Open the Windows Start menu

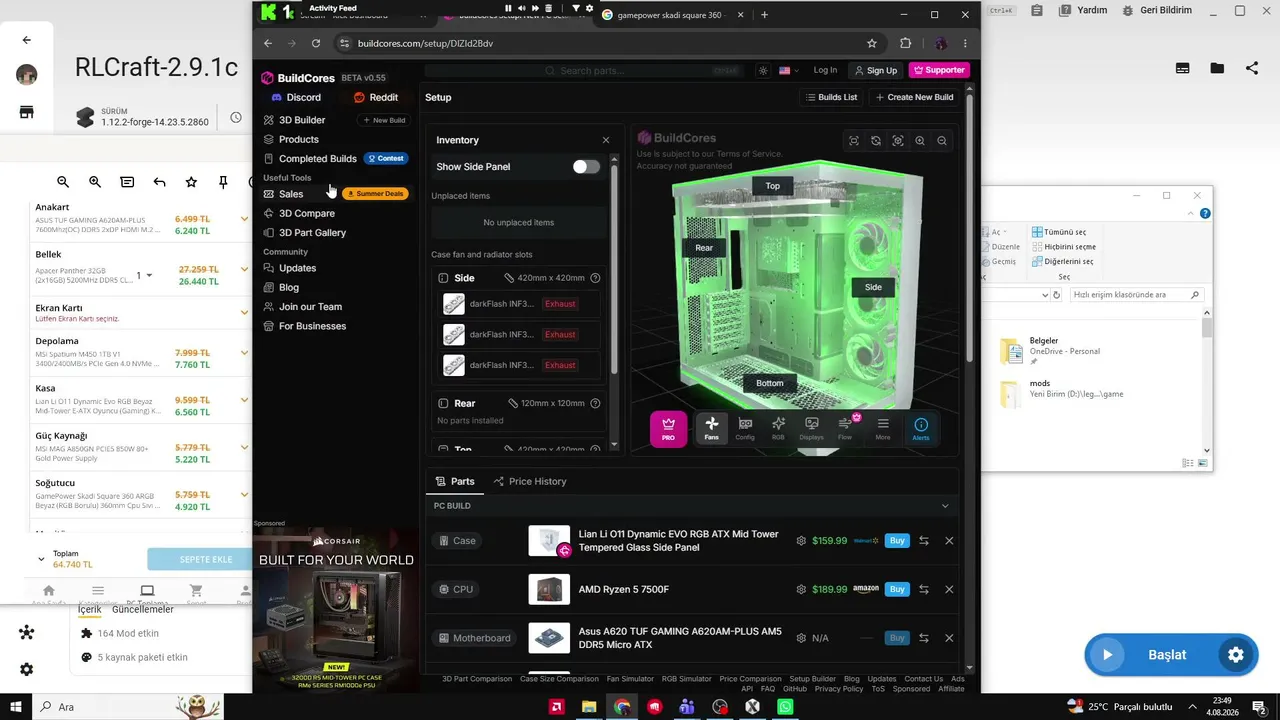[16, 707]
